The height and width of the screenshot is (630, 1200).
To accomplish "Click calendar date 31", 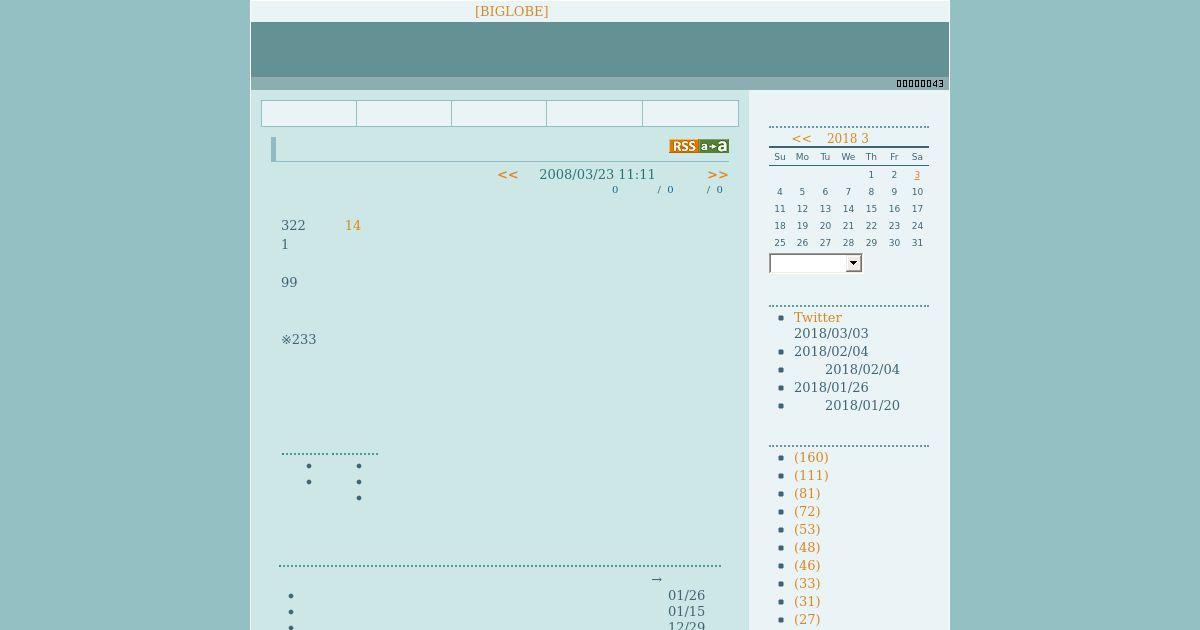I will (x=917, y=243).
